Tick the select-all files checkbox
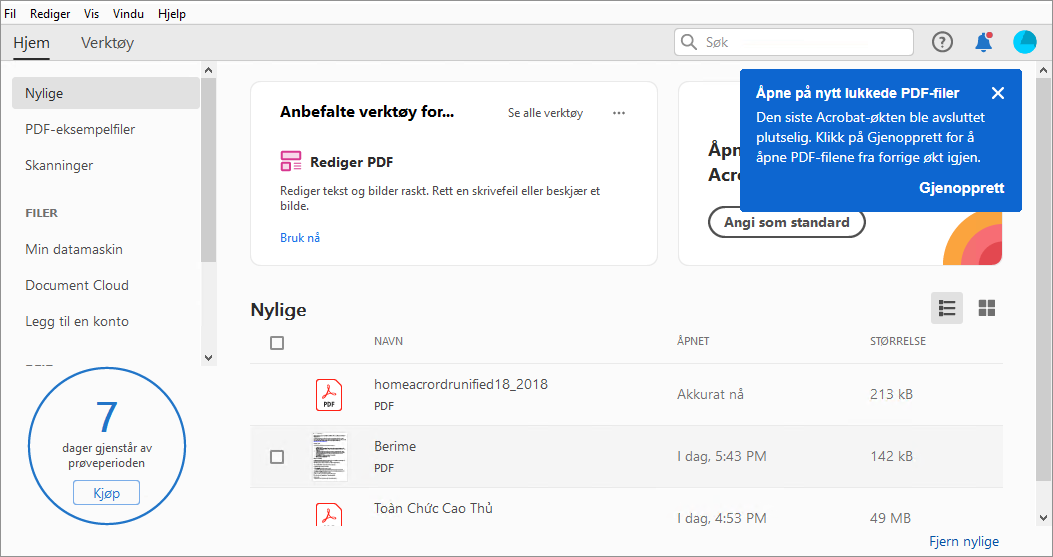Viewport: 1053px width, 557px height. click(x=277, y=343)
